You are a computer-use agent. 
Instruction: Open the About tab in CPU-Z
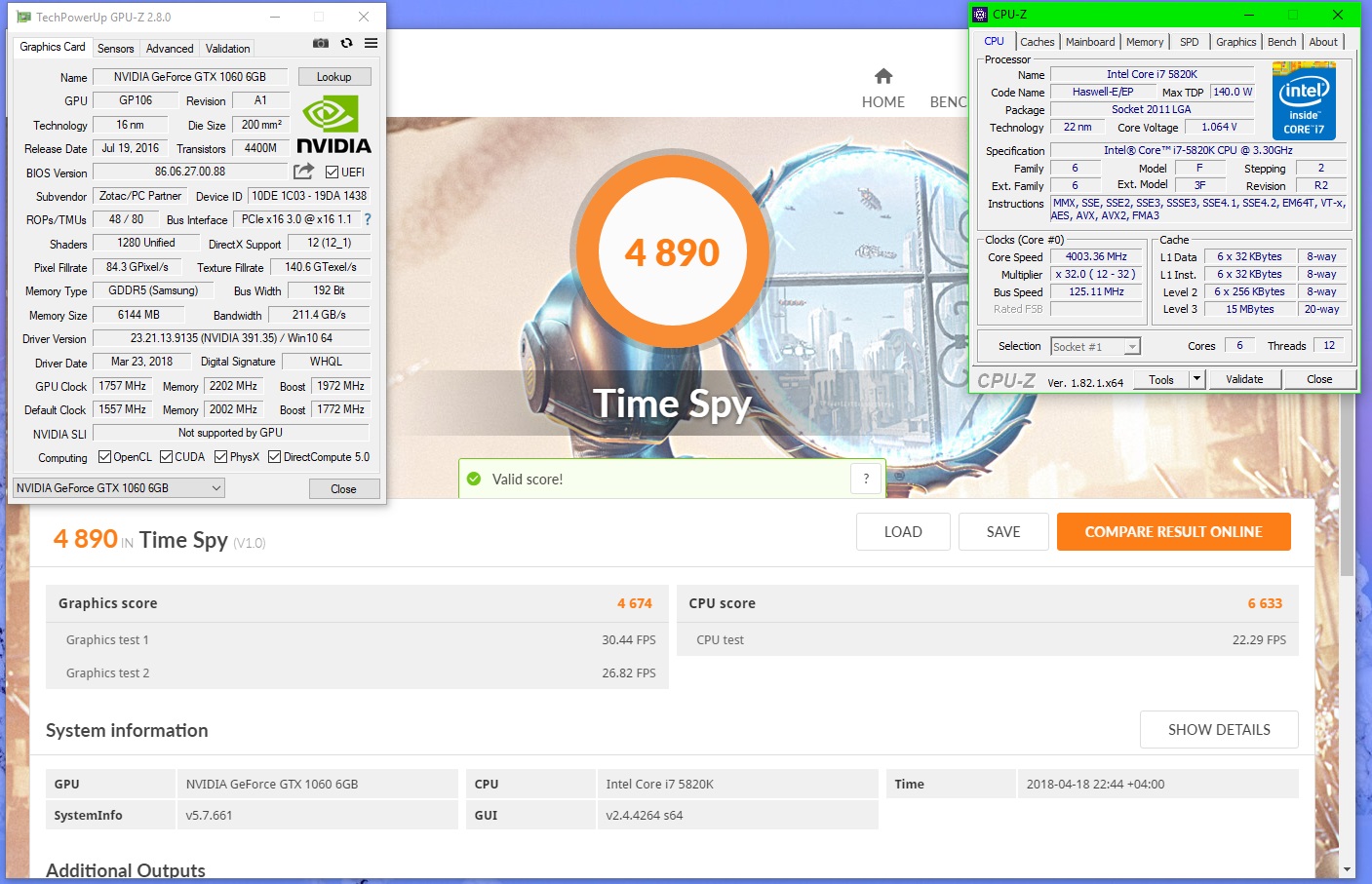point(1323,42)
